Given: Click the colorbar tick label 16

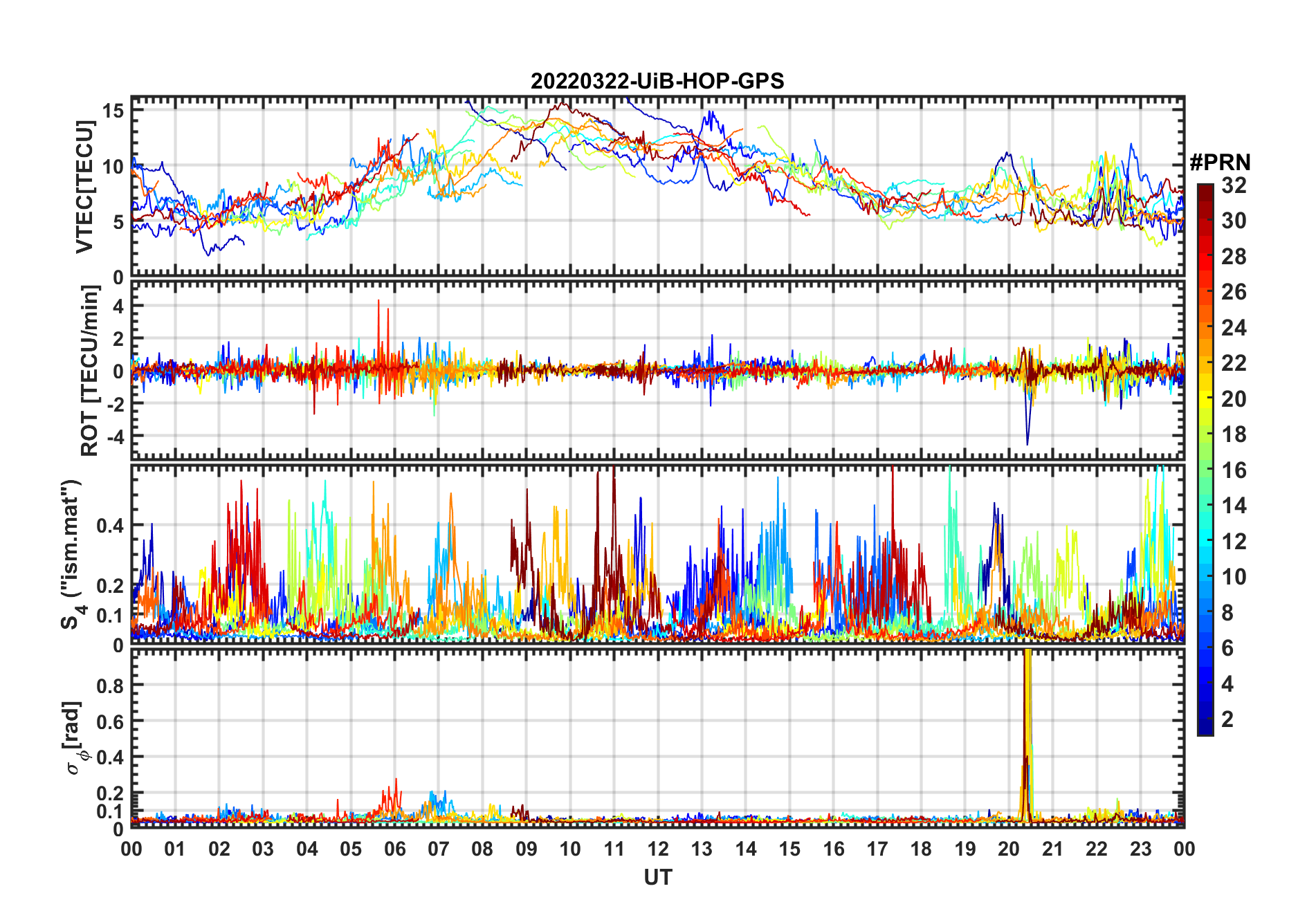Looking at the screenshot, I should [1234, 470].
